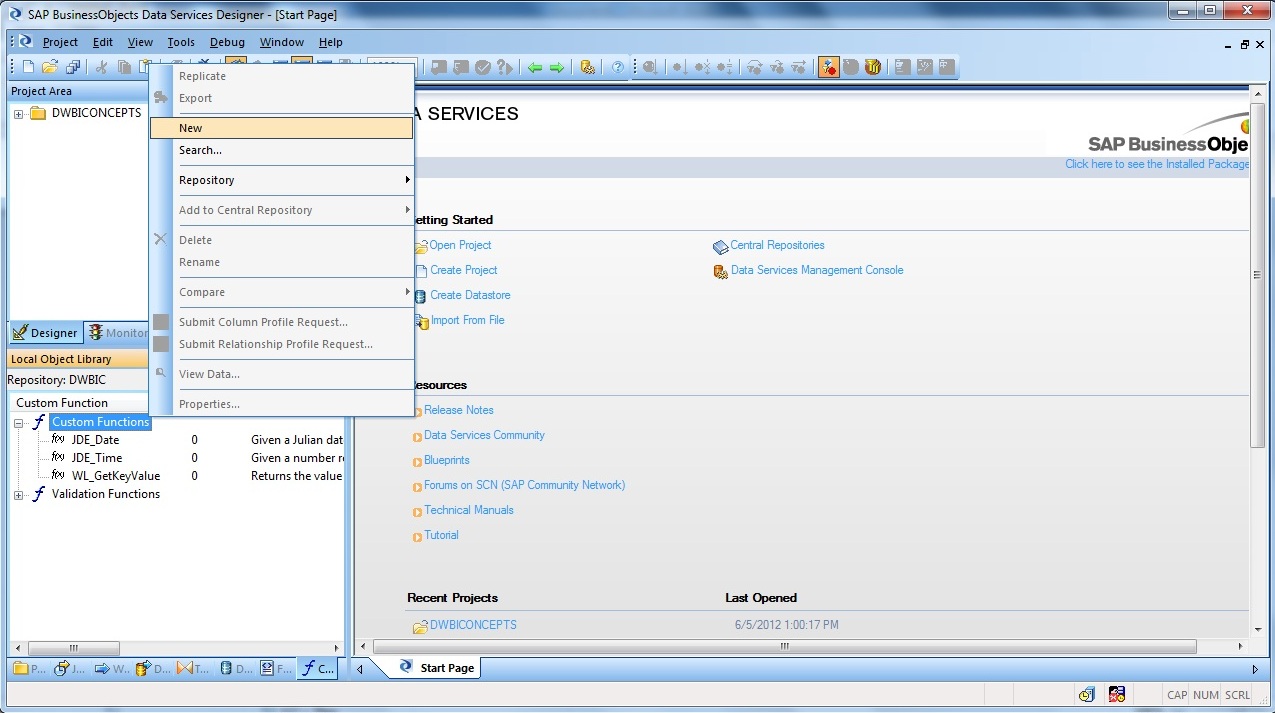This screenshot has width=1275, height=713.
Task: Click the tab scroll left arrow near Start Page
Action: point(361,669)
